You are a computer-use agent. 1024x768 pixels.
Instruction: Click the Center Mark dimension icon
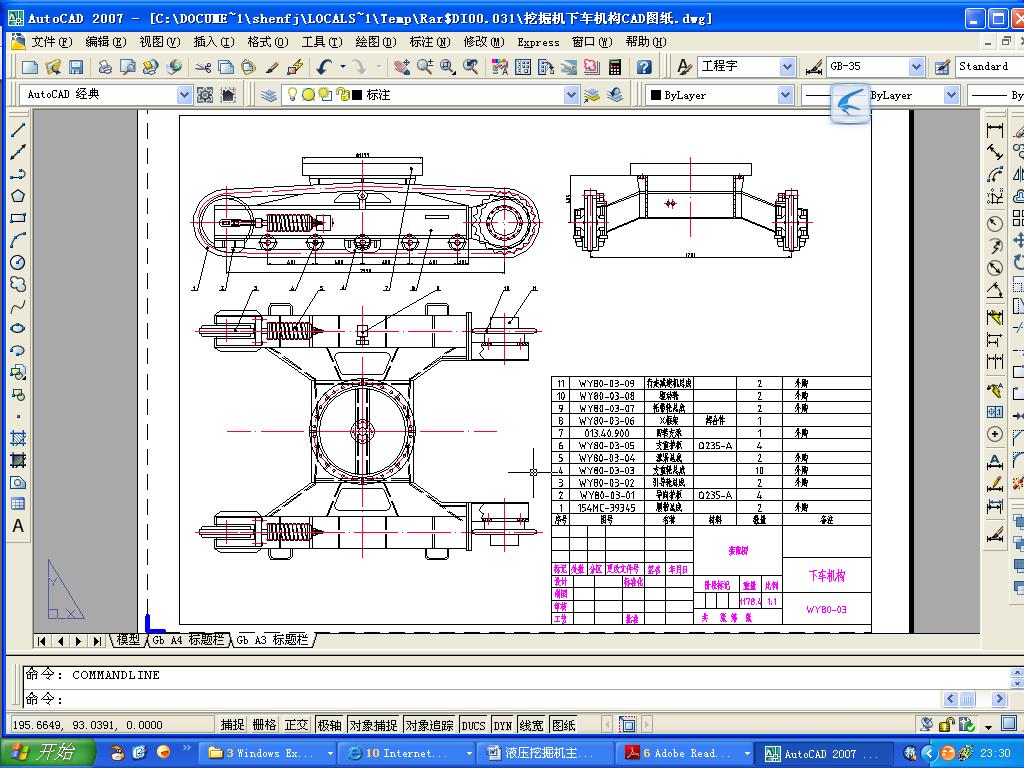pyautogui.click(x=995, y=434)
